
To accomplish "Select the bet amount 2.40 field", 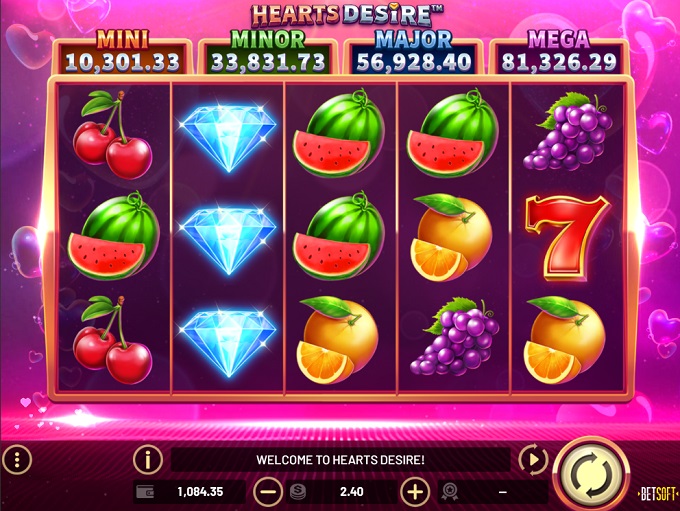I will (x=341, y=492).
